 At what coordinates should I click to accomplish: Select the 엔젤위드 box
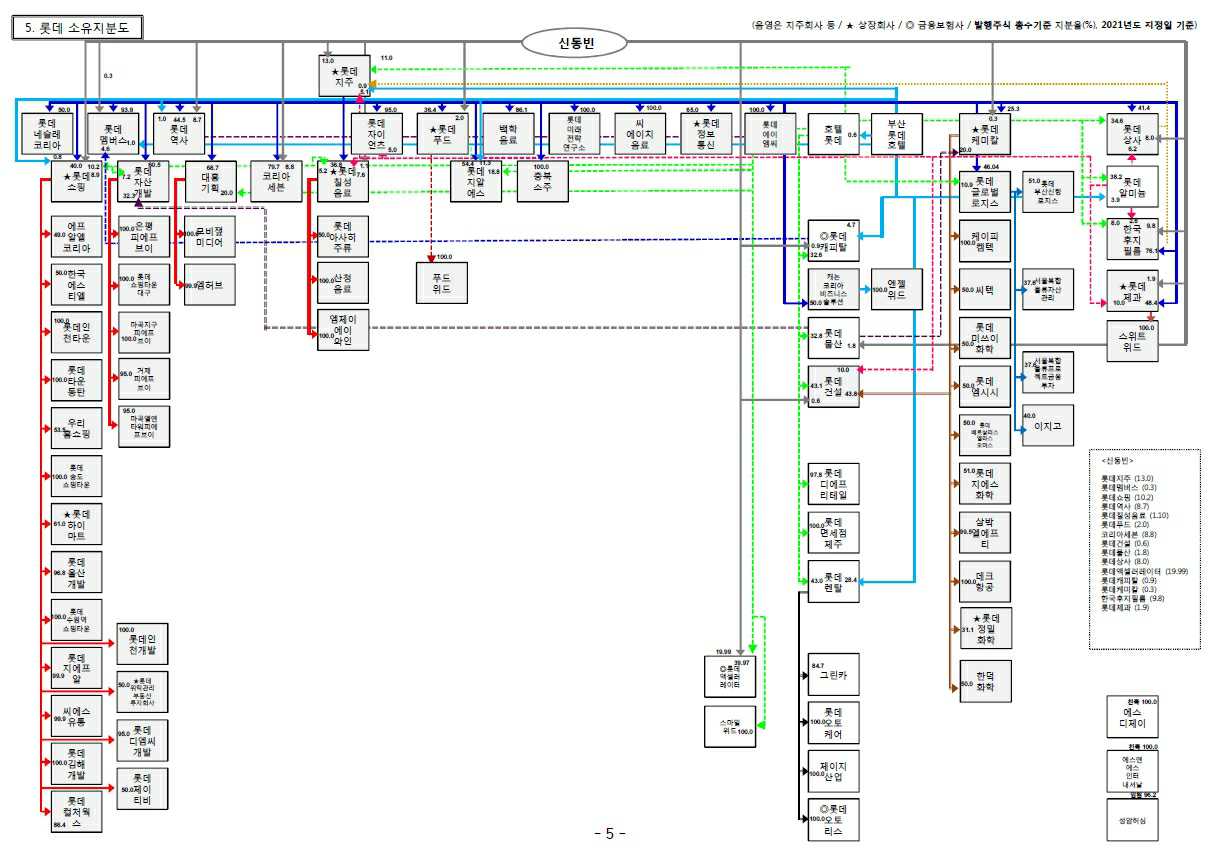(895, 290)
